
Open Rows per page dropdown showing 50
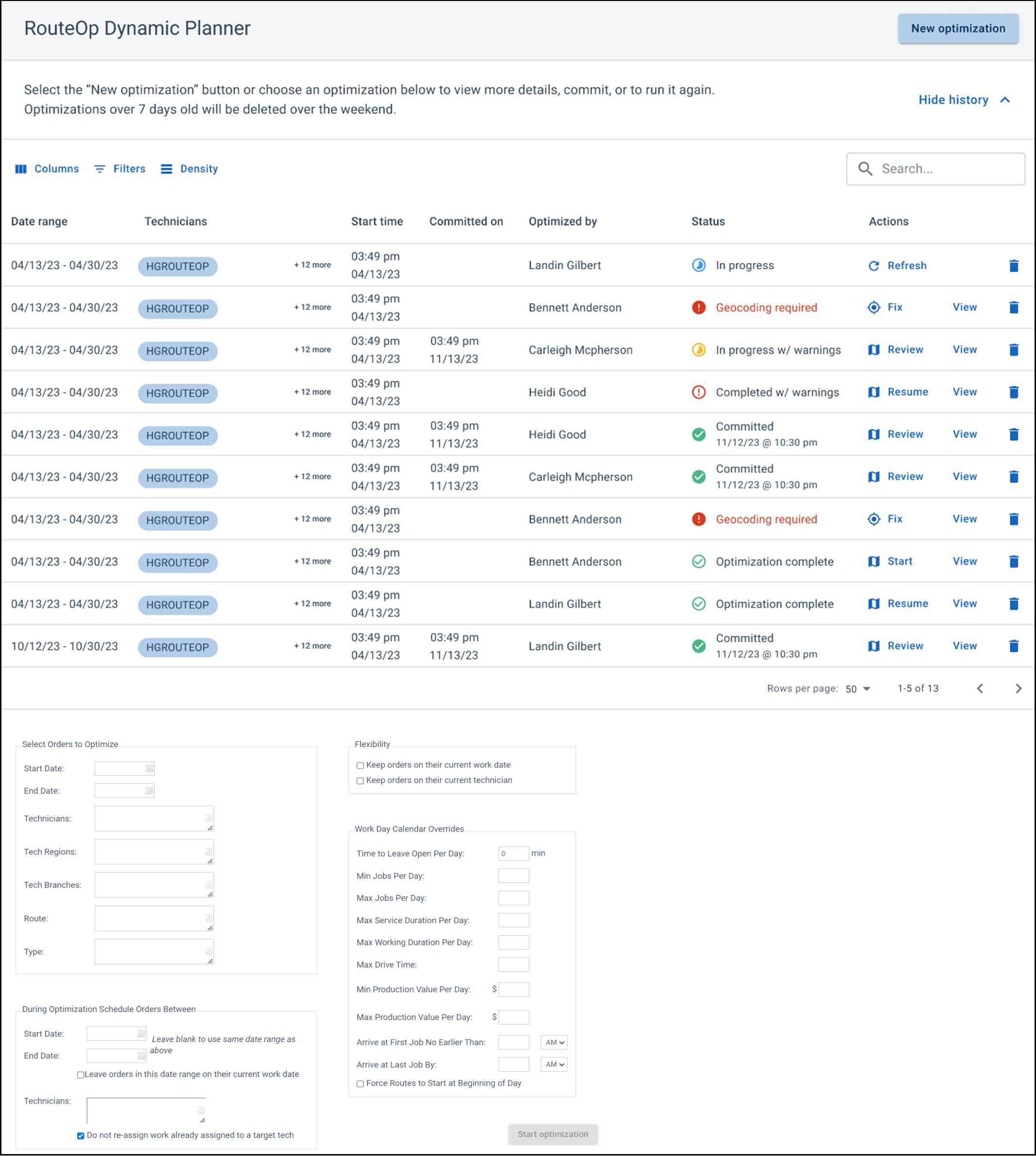[x=857, y=689]
